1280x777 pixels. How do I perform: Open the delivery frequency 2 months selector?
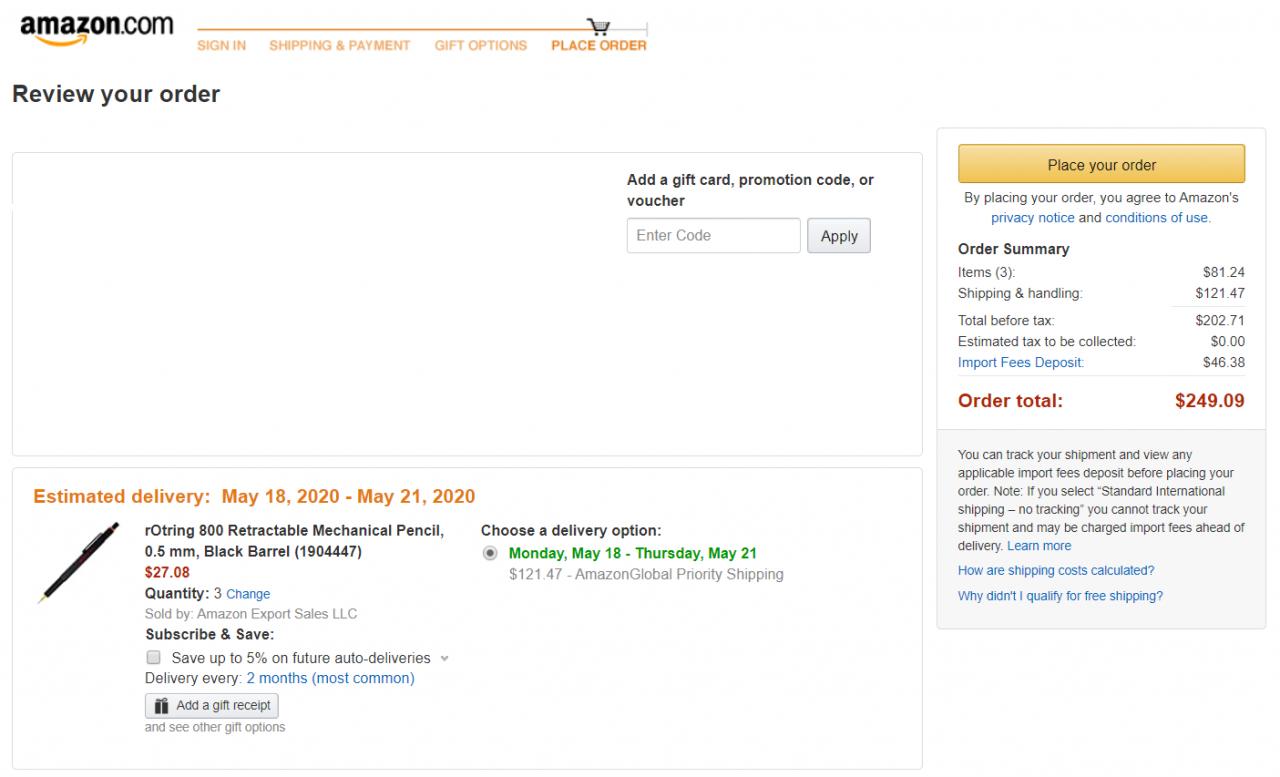tap(330, 679)
